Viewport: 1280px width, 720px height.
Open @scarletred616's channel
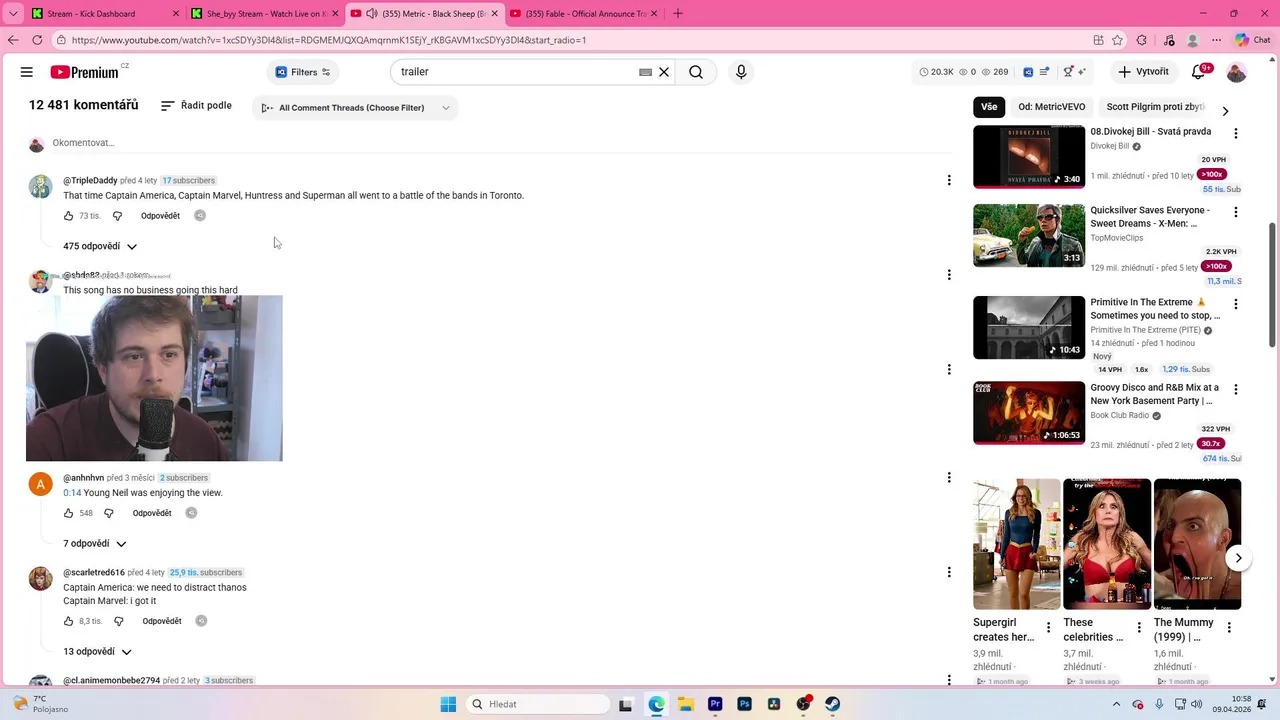94,573
